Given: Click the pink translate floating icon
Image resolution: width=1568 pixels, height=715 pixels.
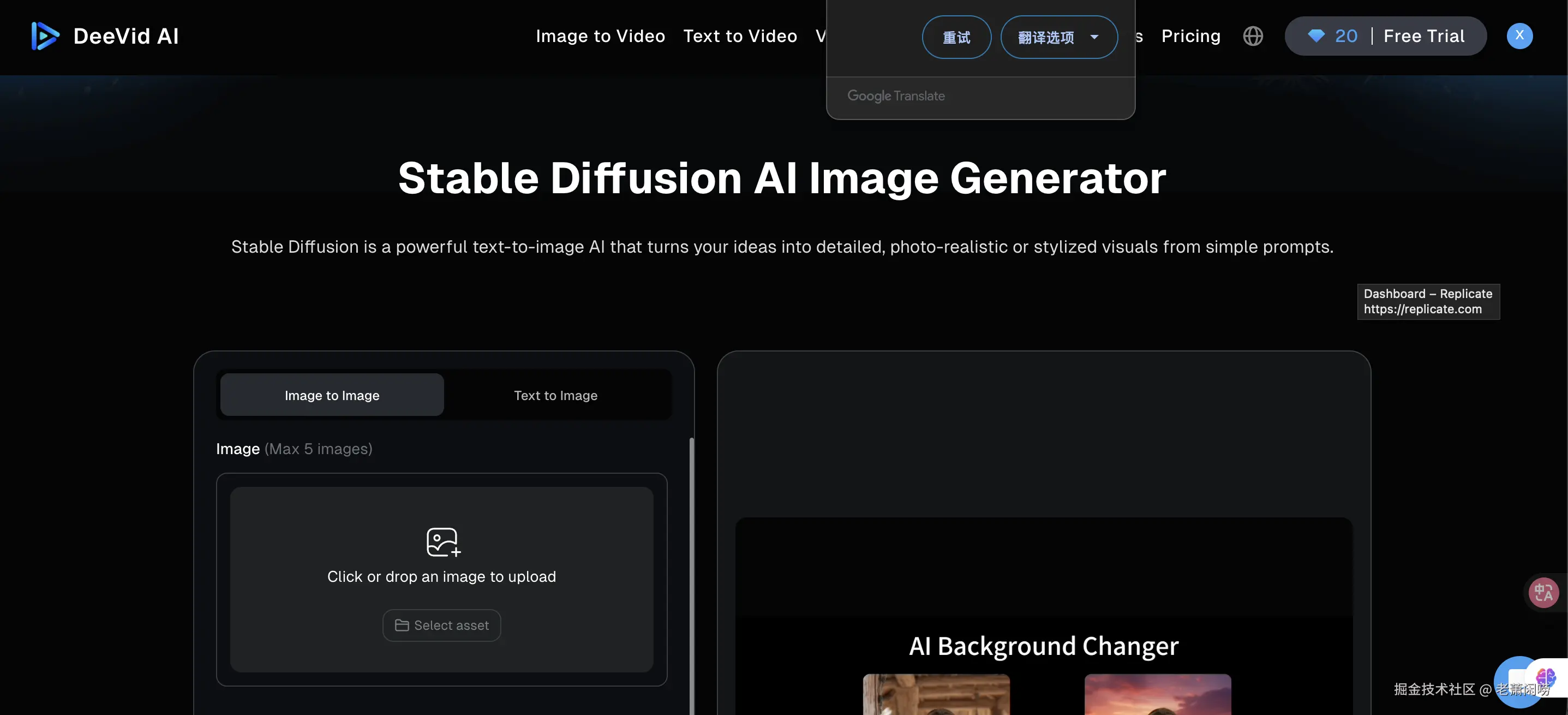Looking at the screenshot, I should (x=1543, y=592).
